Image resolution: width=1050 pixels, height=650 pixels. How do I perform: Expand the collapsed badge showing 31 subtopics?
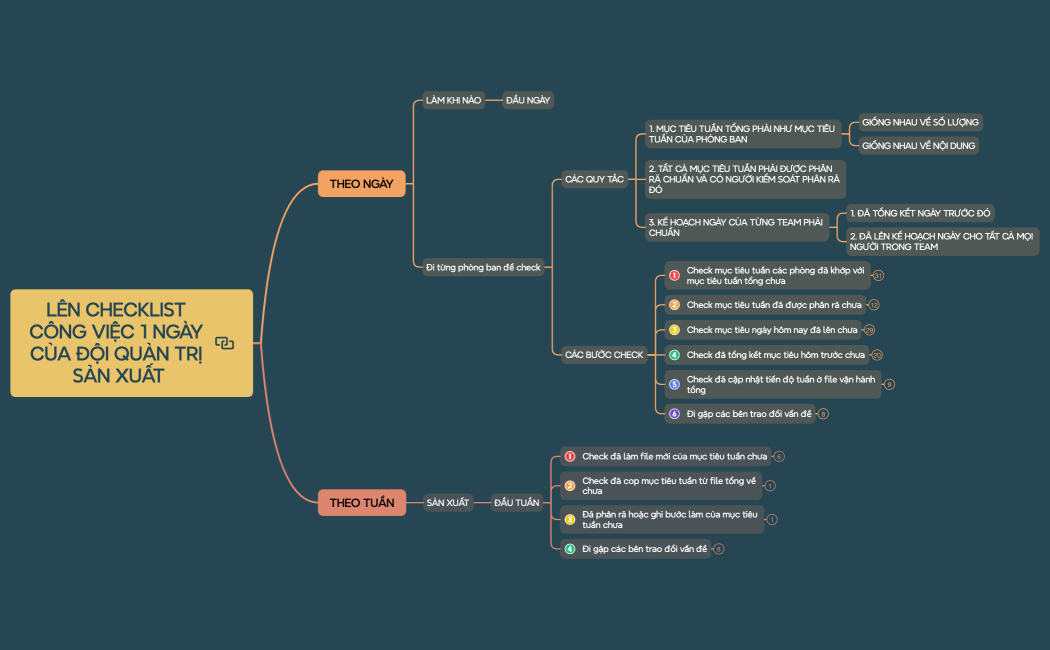tap(878, 276)
